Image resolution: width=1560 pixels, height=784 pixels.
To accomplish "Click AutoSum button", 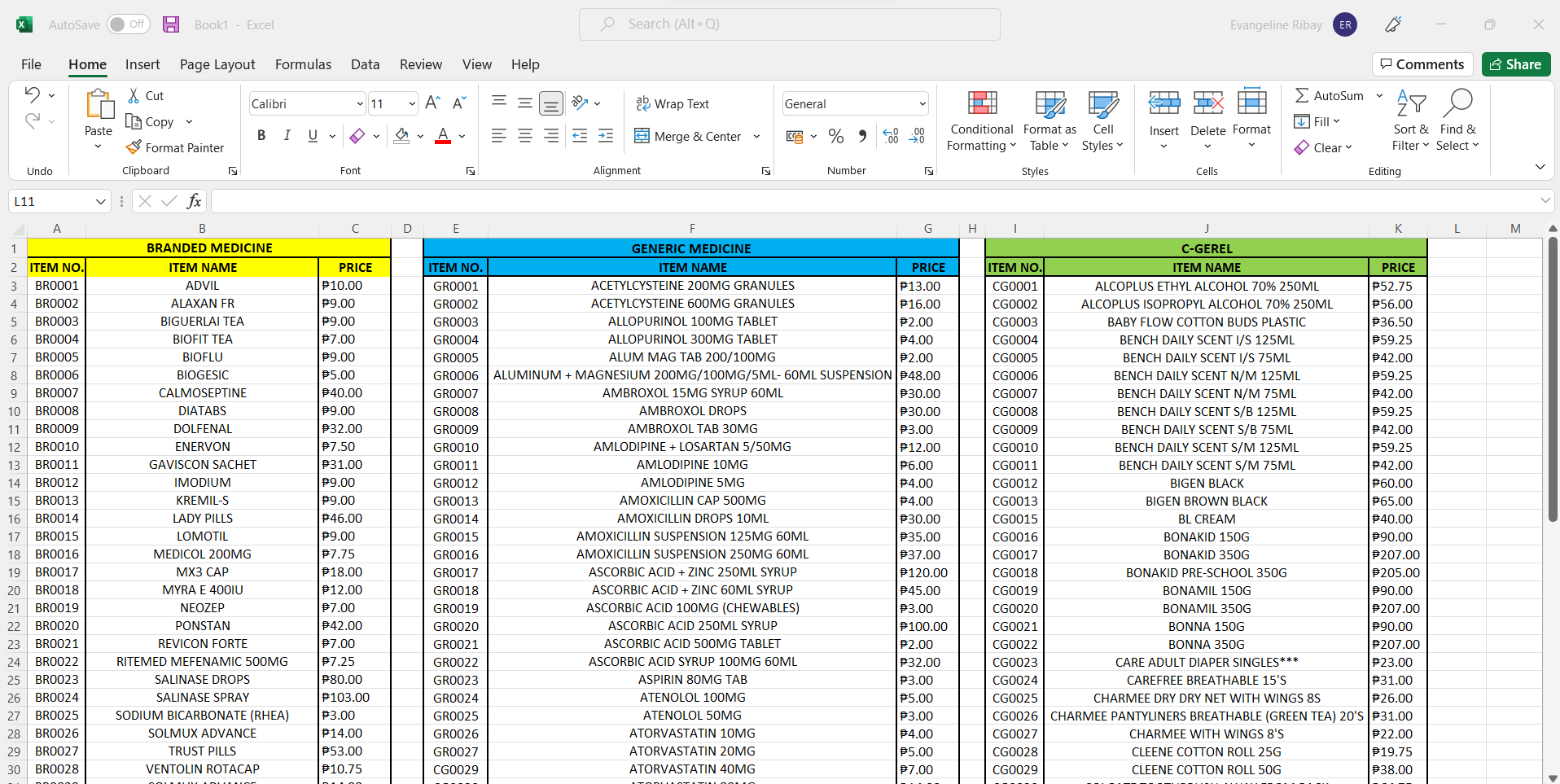I will pos(1330,95).
